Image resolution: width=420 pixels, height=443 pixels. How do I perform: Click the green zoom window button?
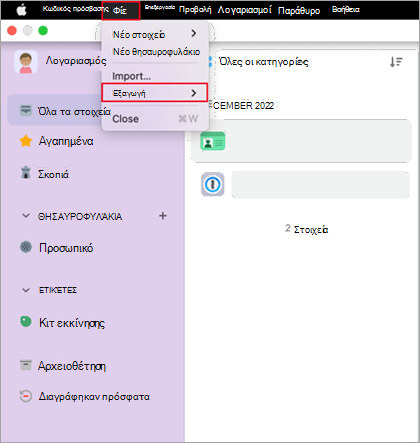43,31
